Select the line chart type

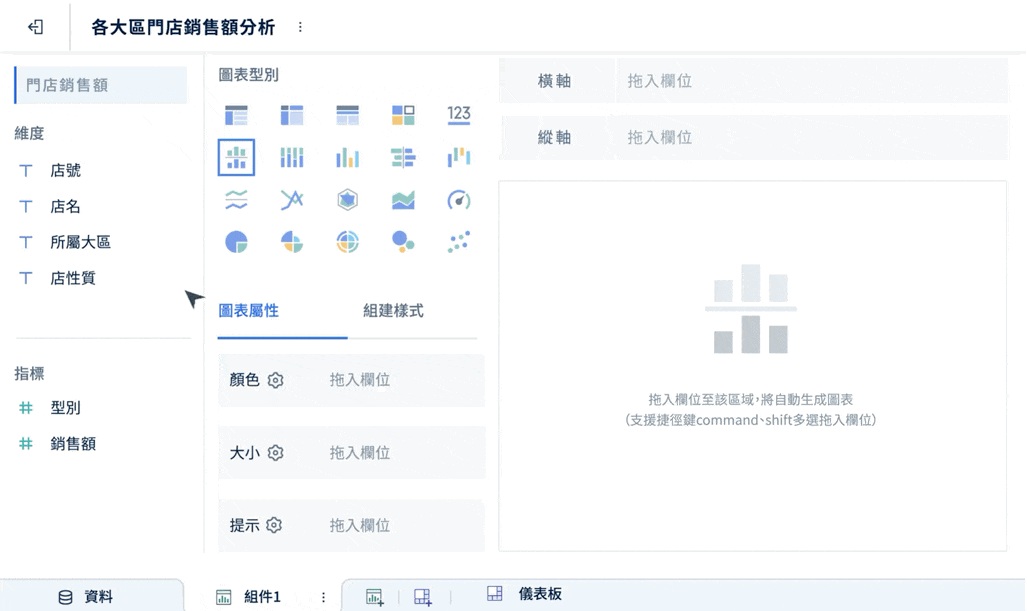(x=236, y=199)
